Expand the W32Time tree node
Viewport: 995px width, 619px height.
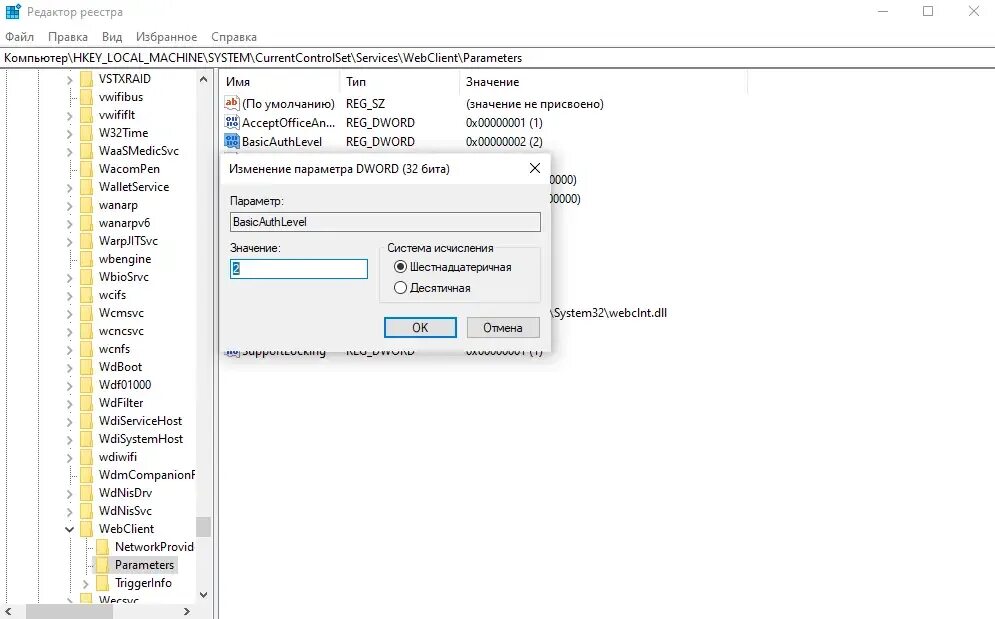[68, 132]
